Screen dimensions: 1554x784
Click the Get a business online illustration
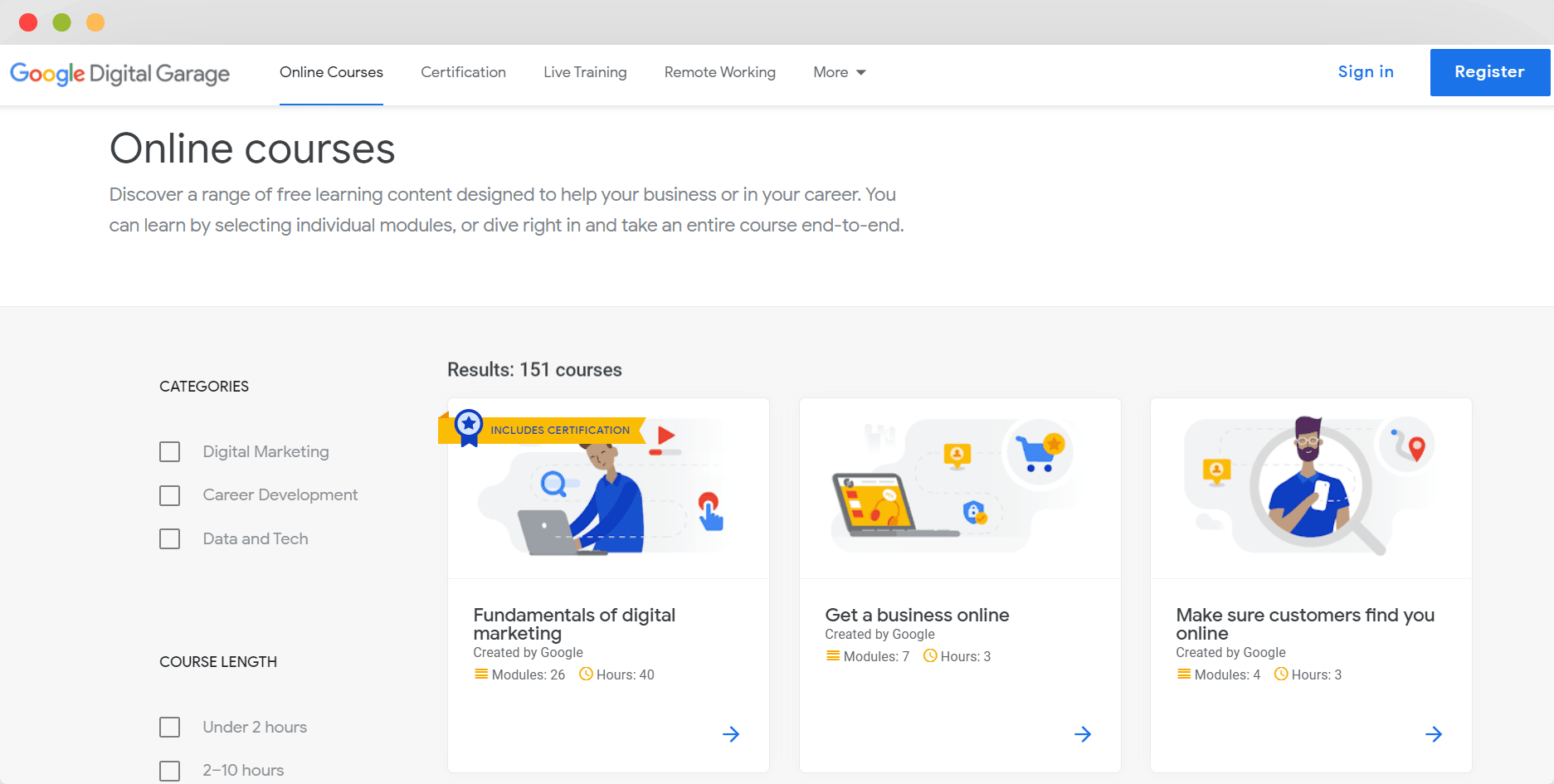coord(960,489)
